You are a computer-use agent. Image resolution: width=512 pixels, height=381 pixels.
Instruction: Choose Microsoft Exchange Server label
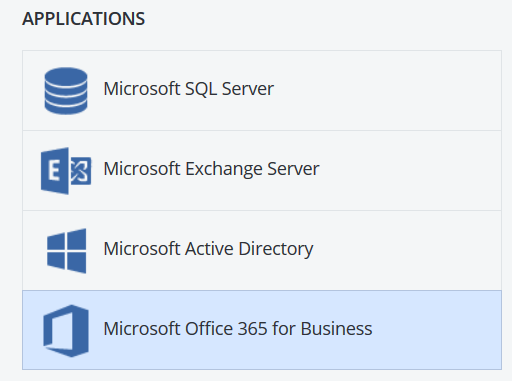pyautogui.click(x=211, y=169)
